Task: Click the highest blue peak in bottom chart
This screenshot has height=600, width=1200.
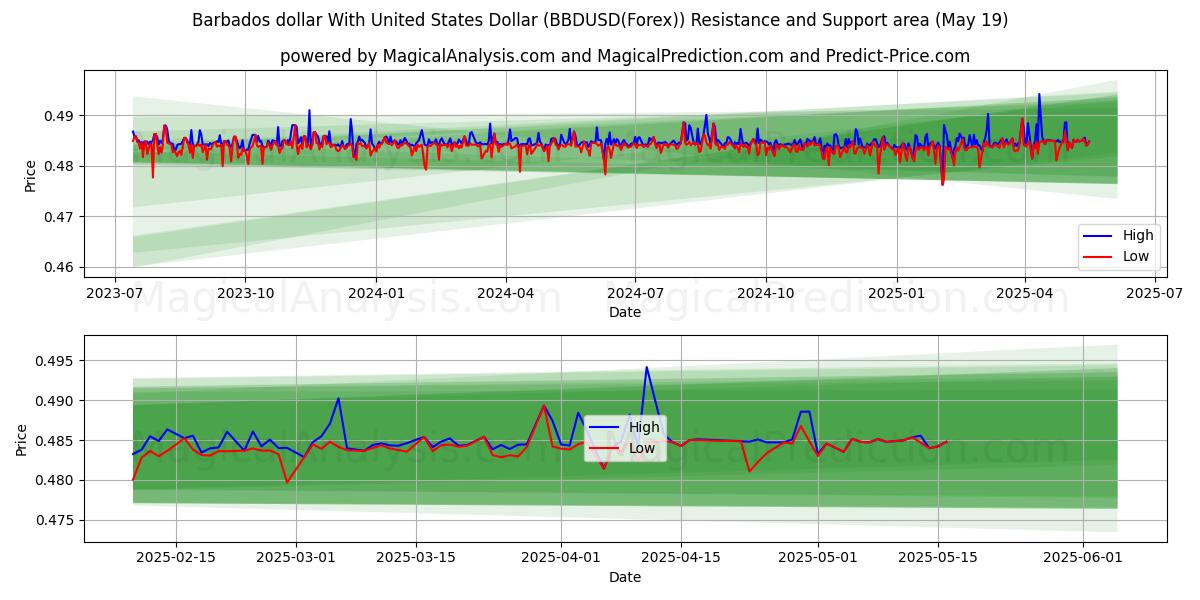Action: click(646, 367)
